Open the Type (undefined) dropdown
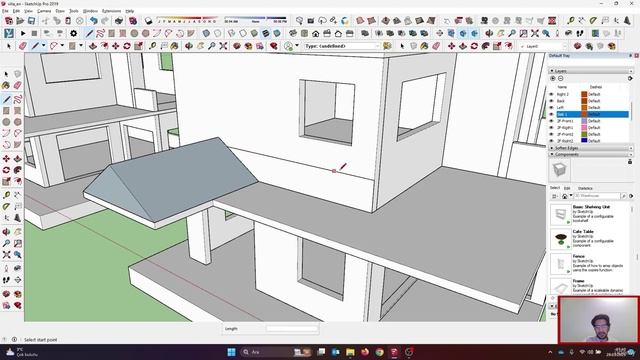This screenshot has height=360, width=640. 342,46
